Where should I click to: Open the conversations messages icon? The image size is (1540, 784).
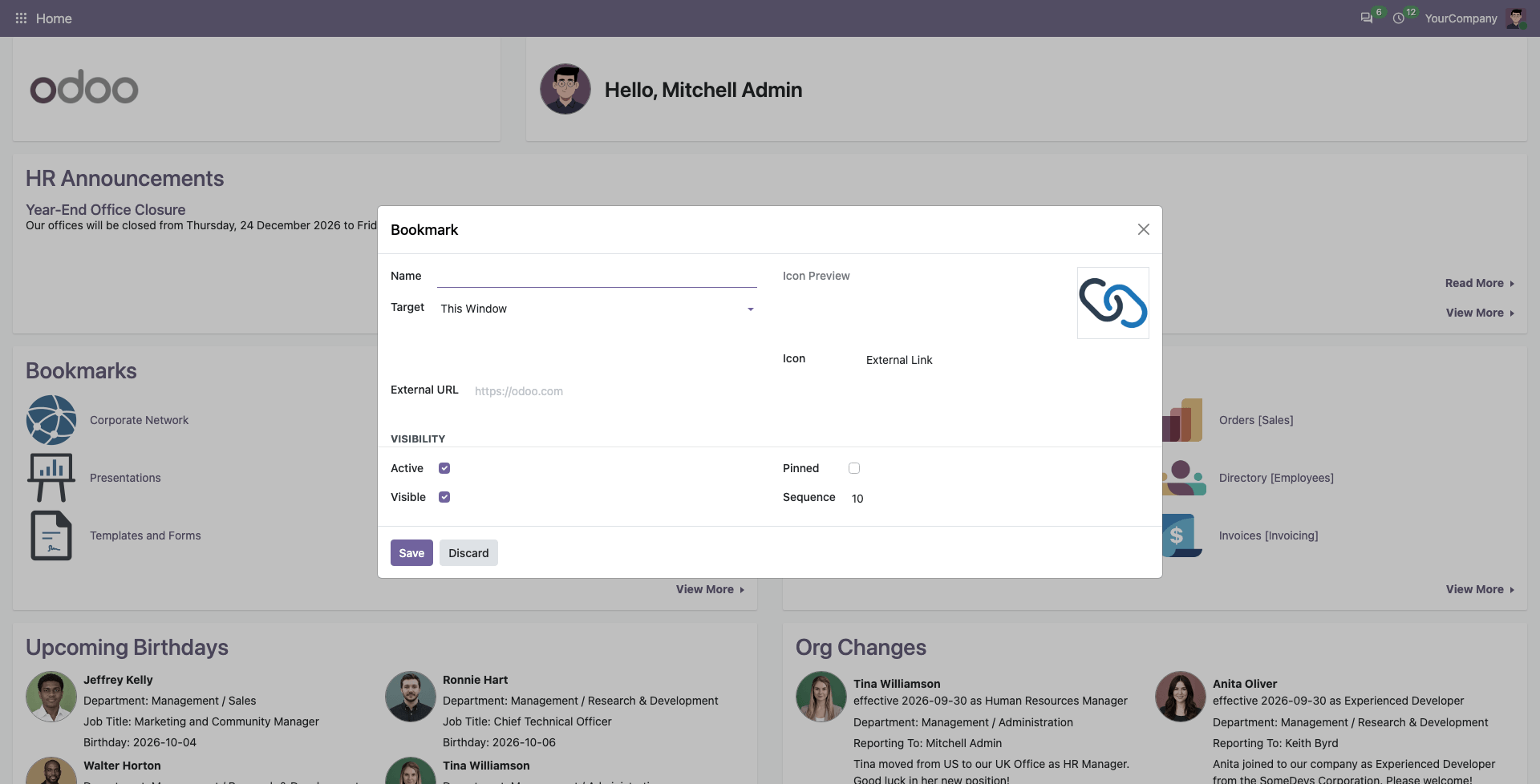[1367, 18]
